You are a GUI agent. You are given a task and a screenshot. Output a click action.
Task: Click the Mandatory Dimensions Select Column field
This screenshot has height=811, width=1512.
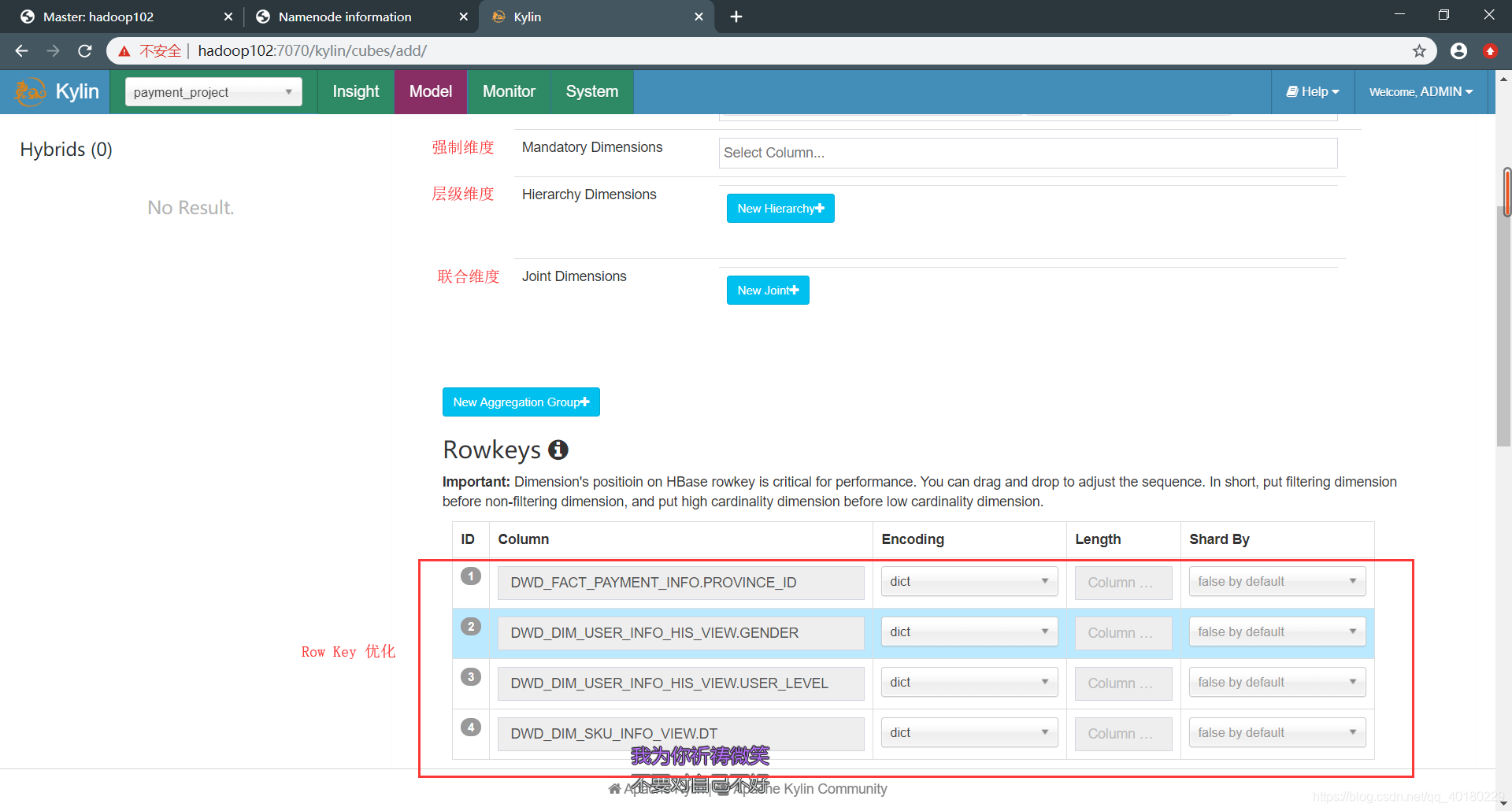[x=1028, y=153]
